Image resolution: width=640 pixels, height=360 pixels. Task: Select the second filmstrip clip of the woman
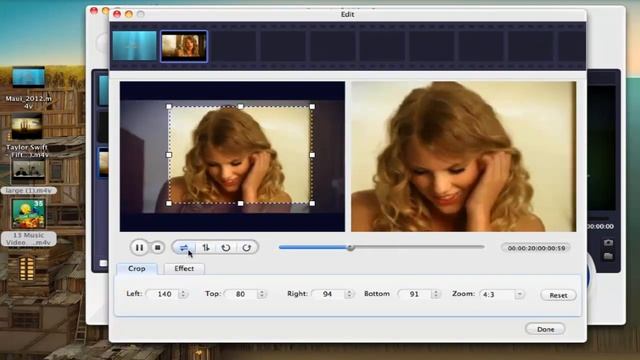(x=184, y=46)
